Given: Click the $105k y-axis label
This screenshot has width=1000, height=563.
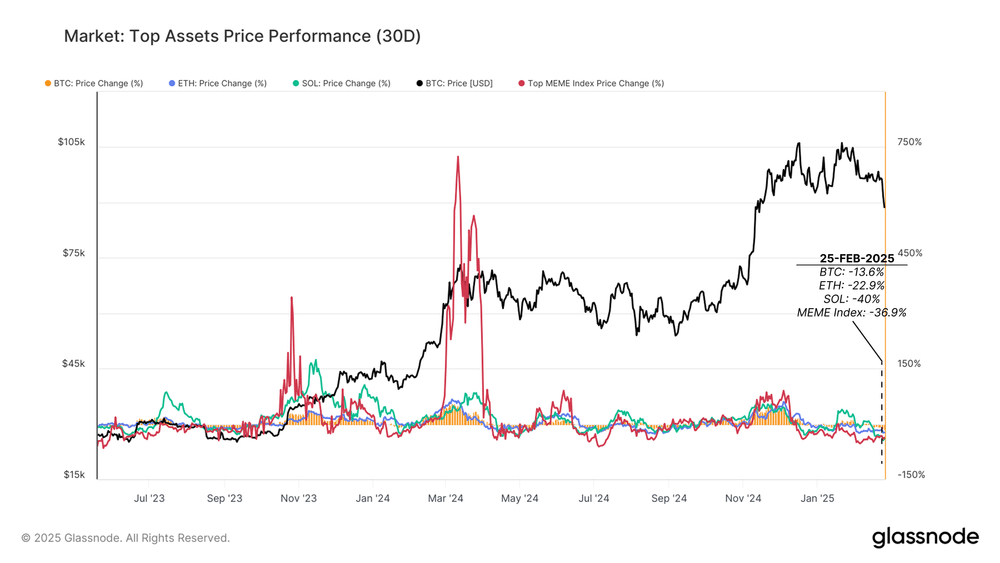Looking at the screenshot, I should click(x=71, y=142).
